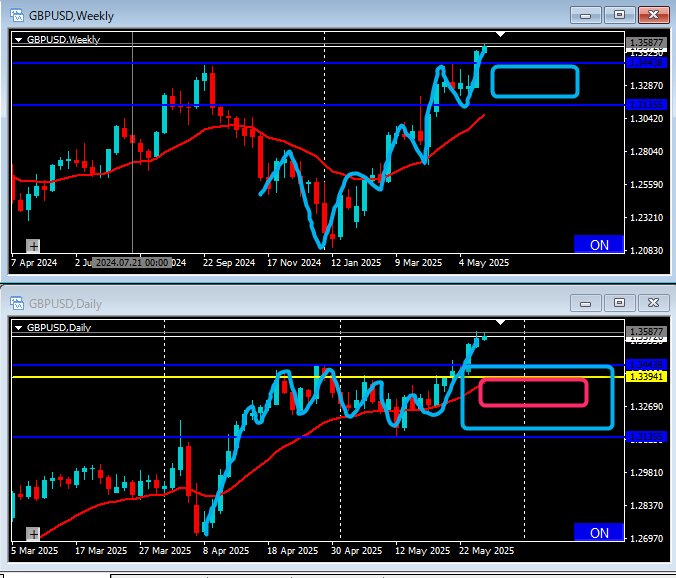Select the 1.34438 level label in Weekly chart
Image resolution: width=676 pixels, height=578 pixels.
[646, 63]
